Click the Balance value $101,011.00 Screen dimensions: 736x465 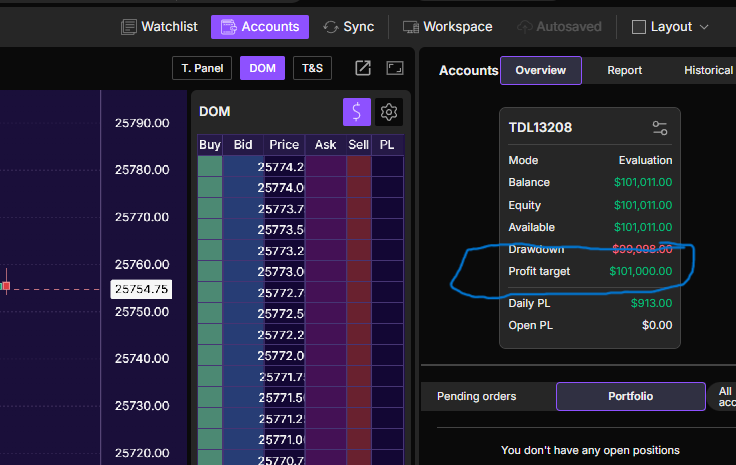pos(643,182)
